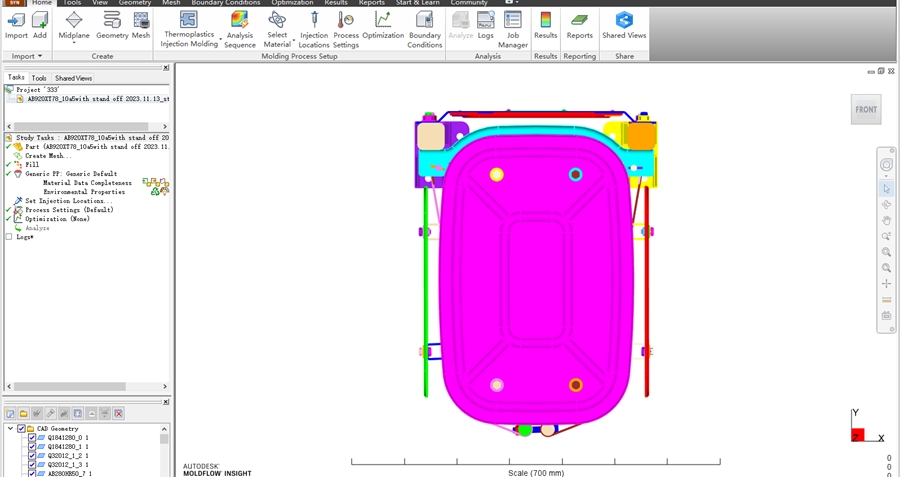Expand the Import panel dropdown
This screenshot has height=477, width=900.
click(40, 56)
